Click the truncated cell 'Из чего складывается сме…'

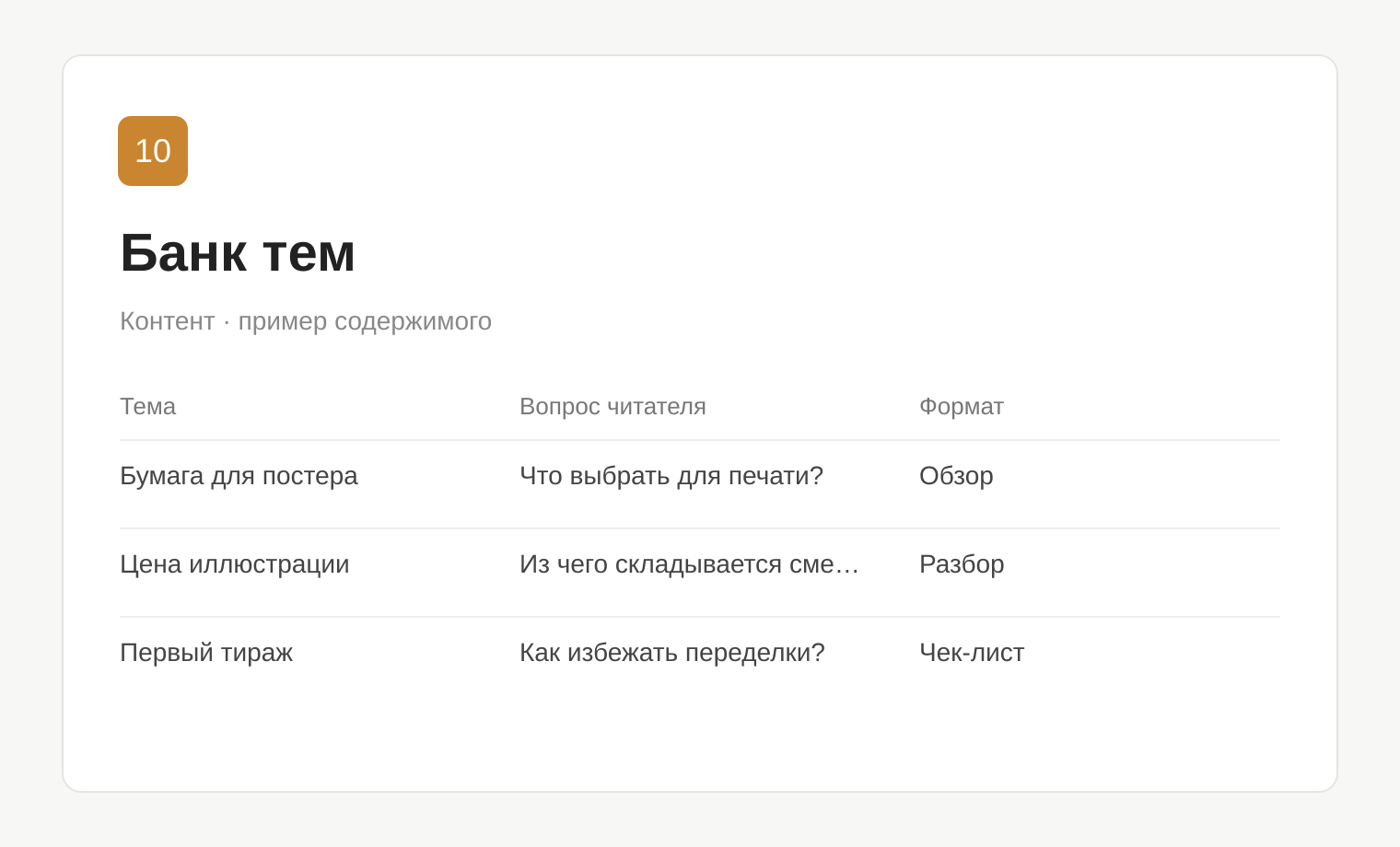point(690,564)
